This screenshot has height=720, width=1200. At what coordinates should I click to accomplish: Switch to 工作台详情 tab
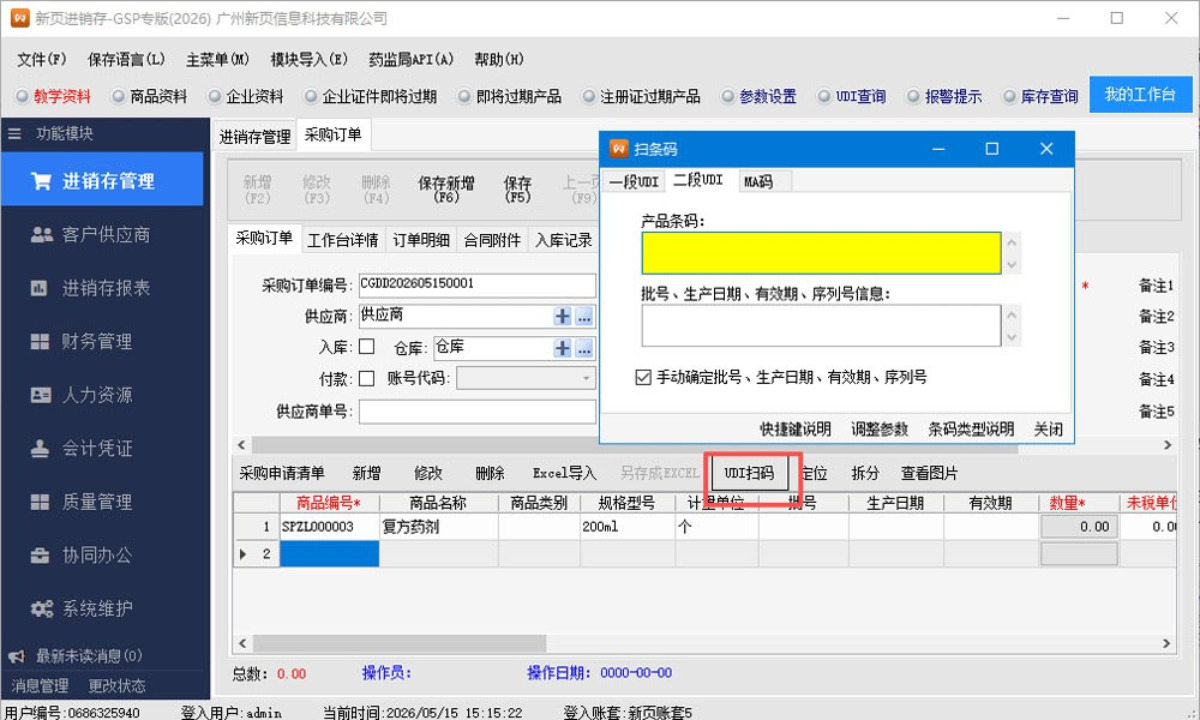[x=342, y=240]
